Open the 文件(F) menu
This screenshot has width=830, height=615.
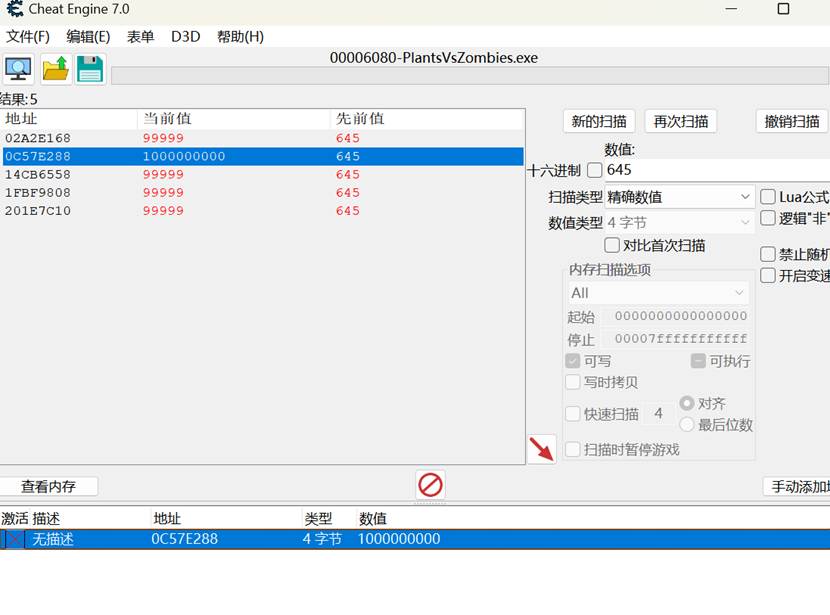(28, 37)
